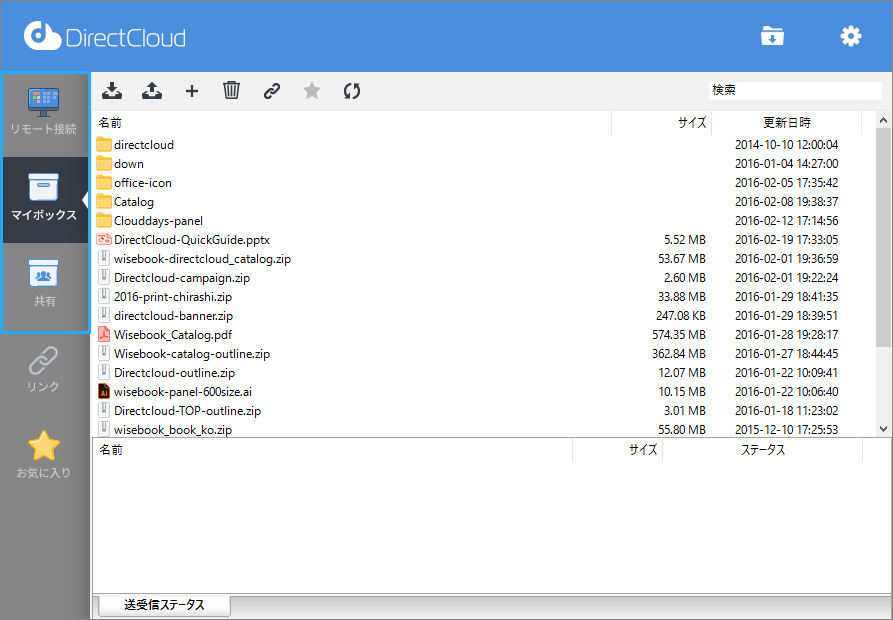Click the folder icon of office-icon

pyautogui.click(x=104, y=182)
